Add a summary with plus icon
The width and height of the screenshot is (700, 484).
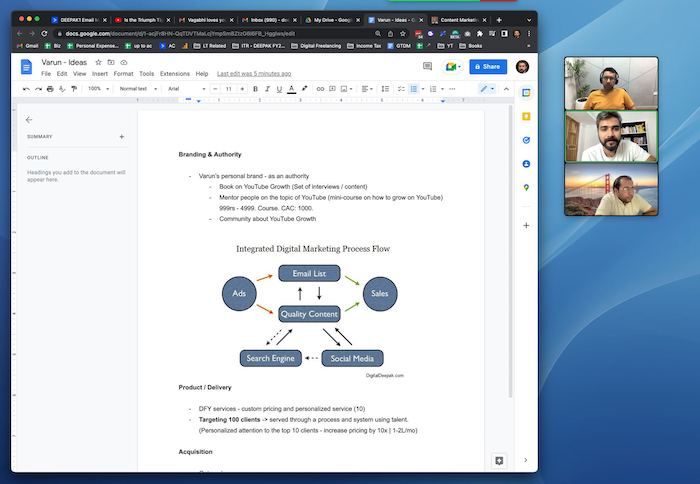[122, 136]
